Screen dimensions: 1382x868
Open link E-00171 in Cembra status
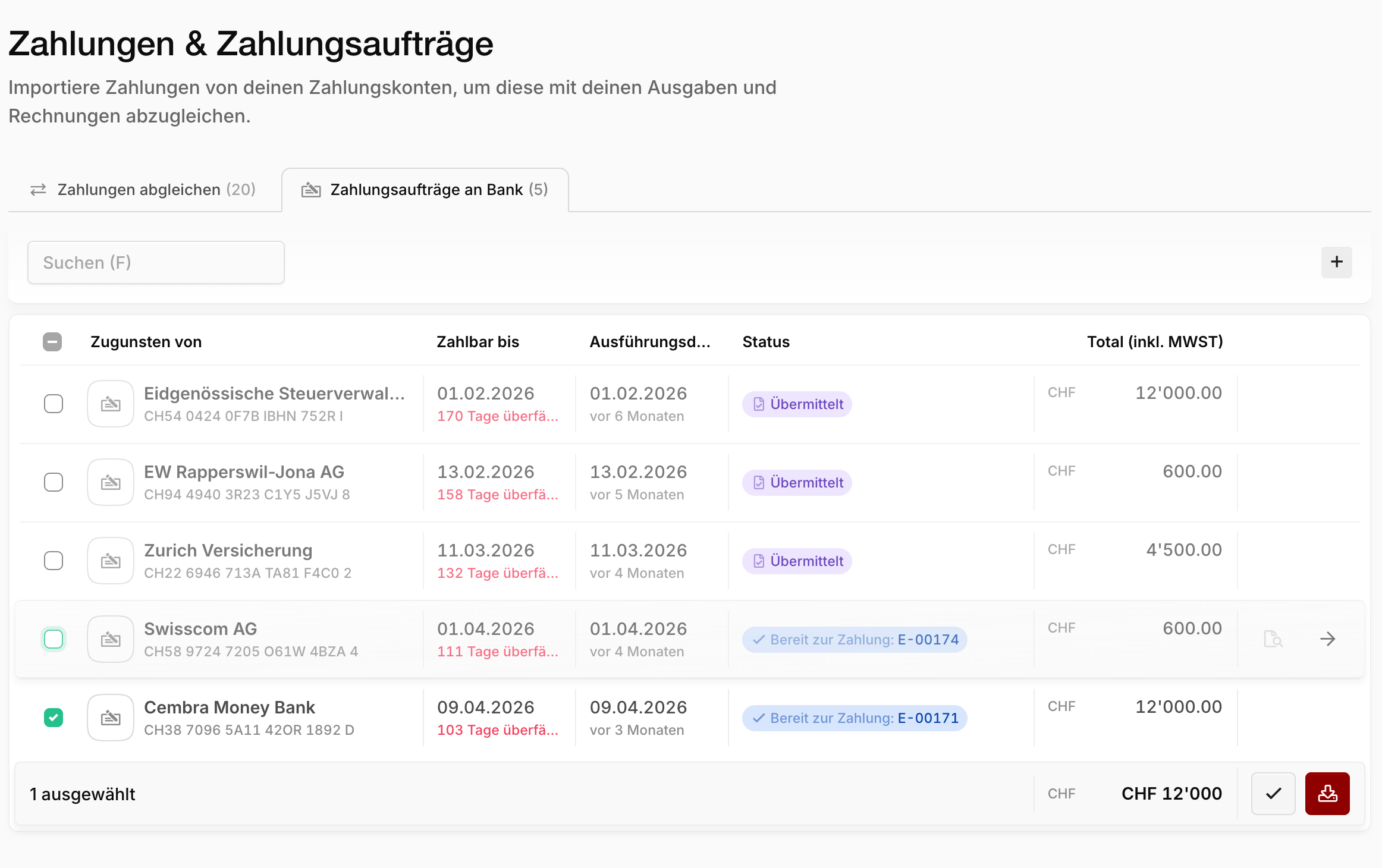[x=928, y=718]
